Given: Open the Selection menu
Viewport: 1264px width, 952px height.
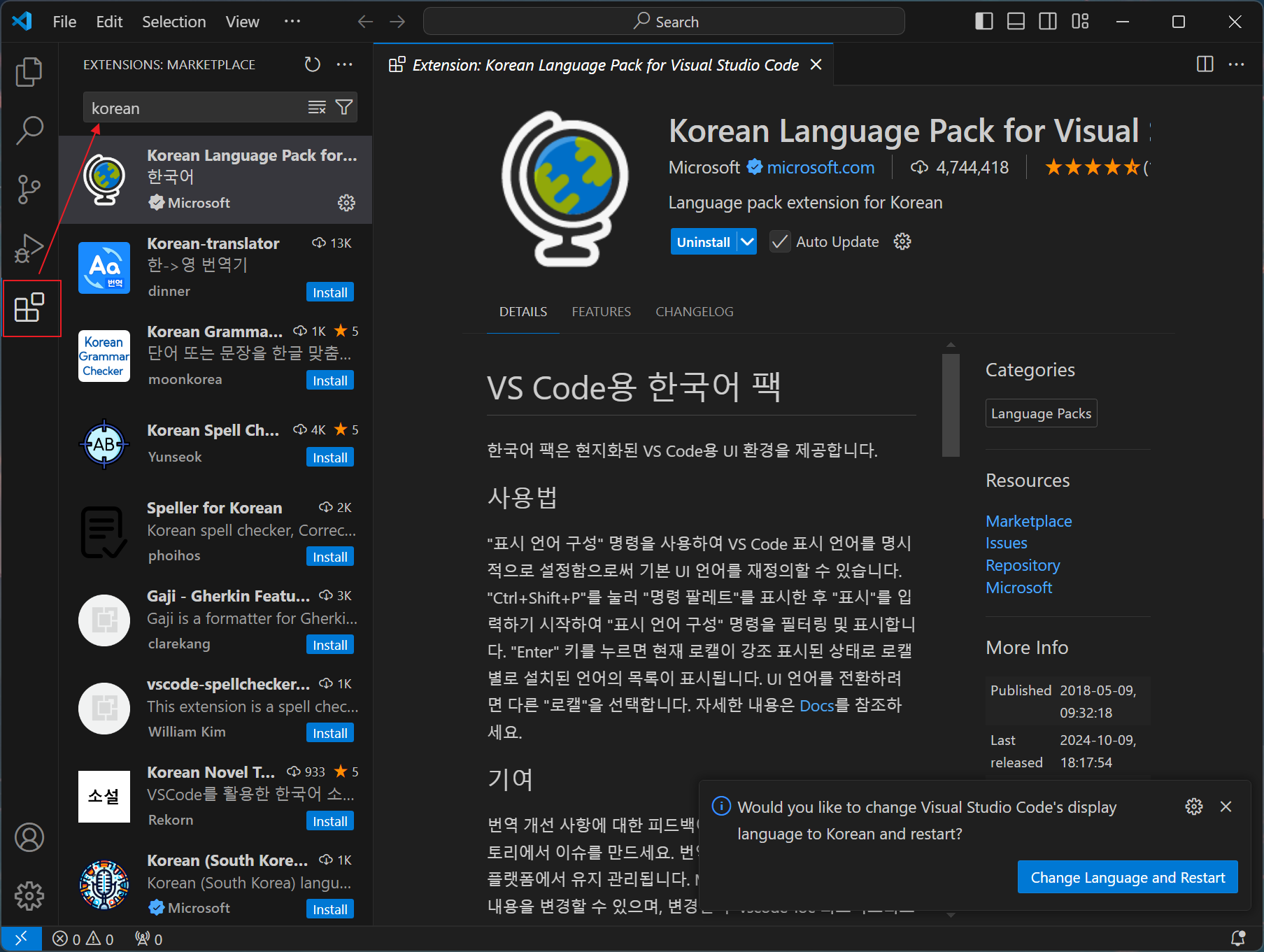Looking at the screenshot, I should click(x=174, y=22).
